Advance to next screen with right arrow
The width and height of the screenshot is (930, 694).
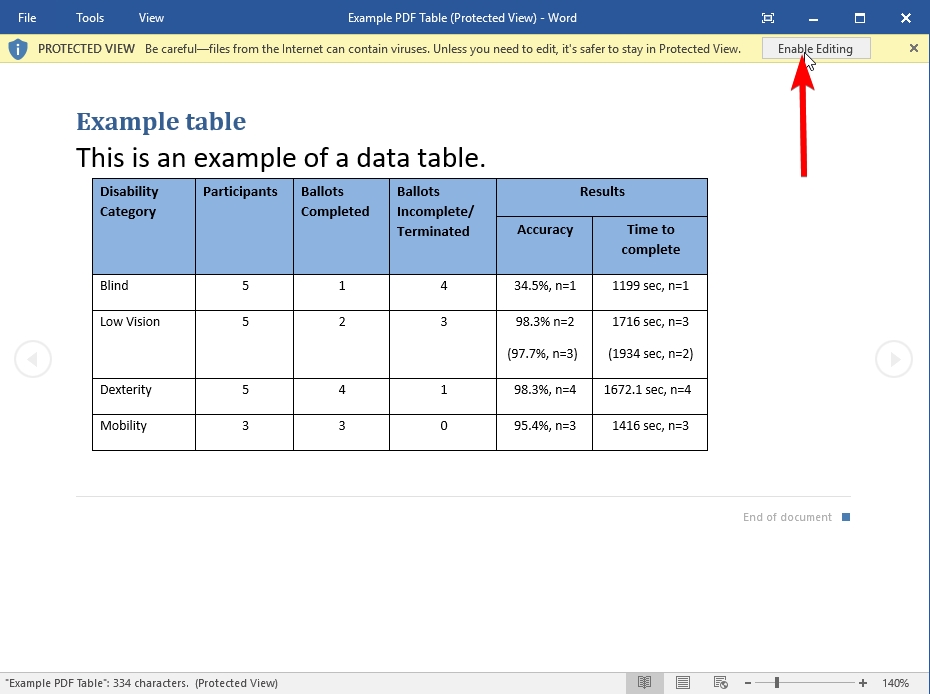[x=893, y=359]
